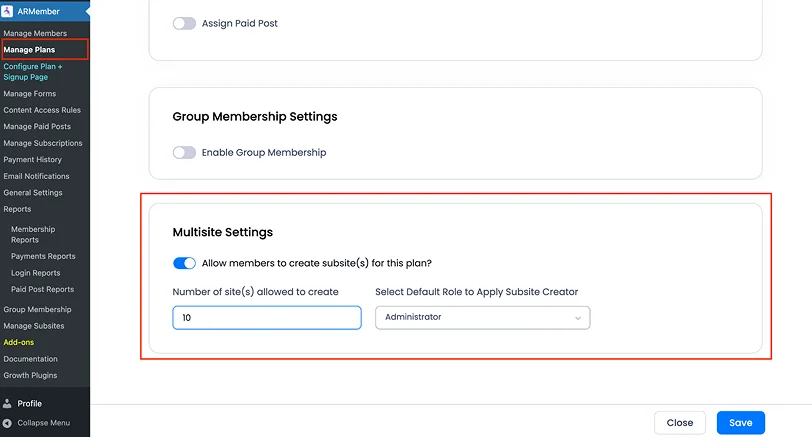The image size is (812, 437).
Task: Open the Profile menu
Action: click(x=30, y=403)
